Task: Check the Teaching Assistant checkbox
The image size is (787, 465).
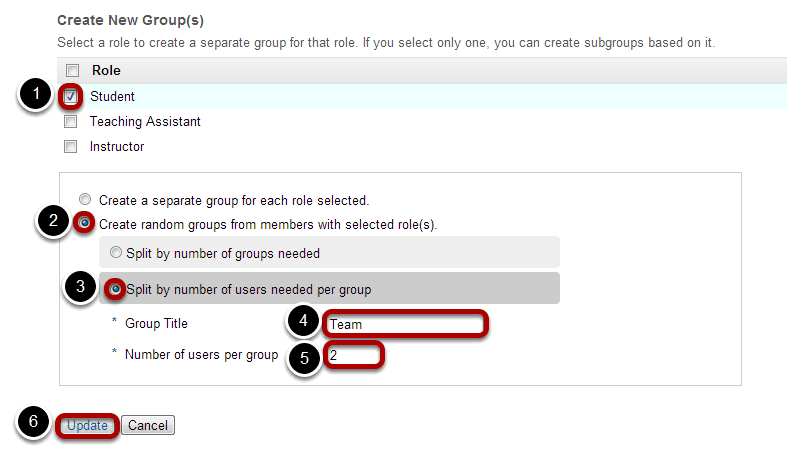Action: coord(71,122)
